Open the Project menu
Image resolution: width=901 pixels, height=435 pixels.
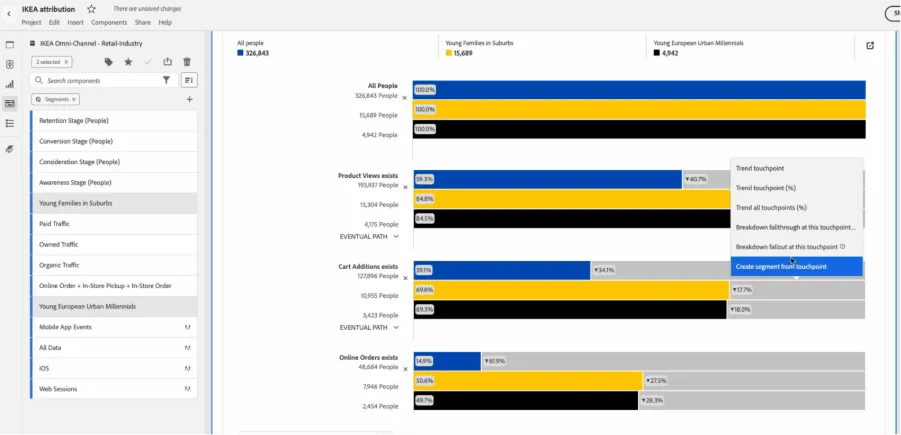tap(32, 22)
